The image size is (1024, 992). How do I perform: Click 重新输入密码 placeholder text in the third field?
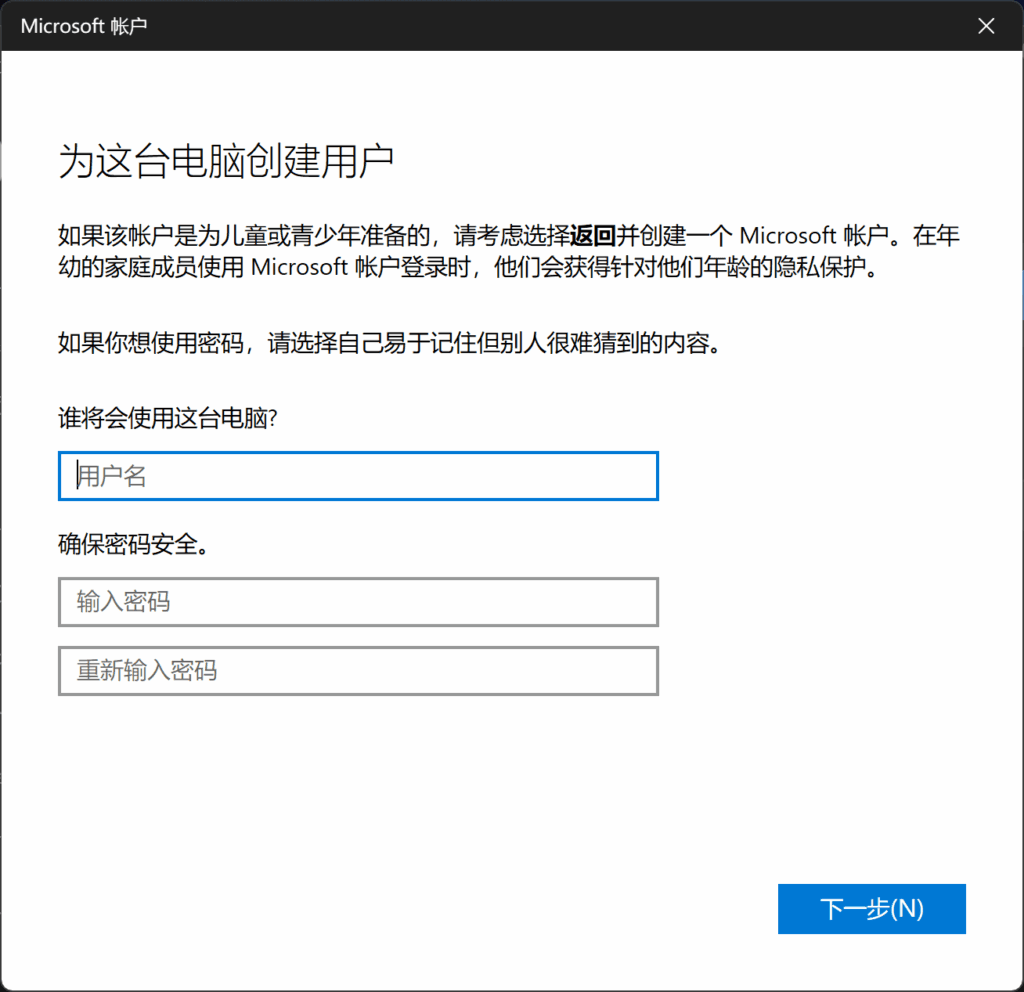point(147,670)
